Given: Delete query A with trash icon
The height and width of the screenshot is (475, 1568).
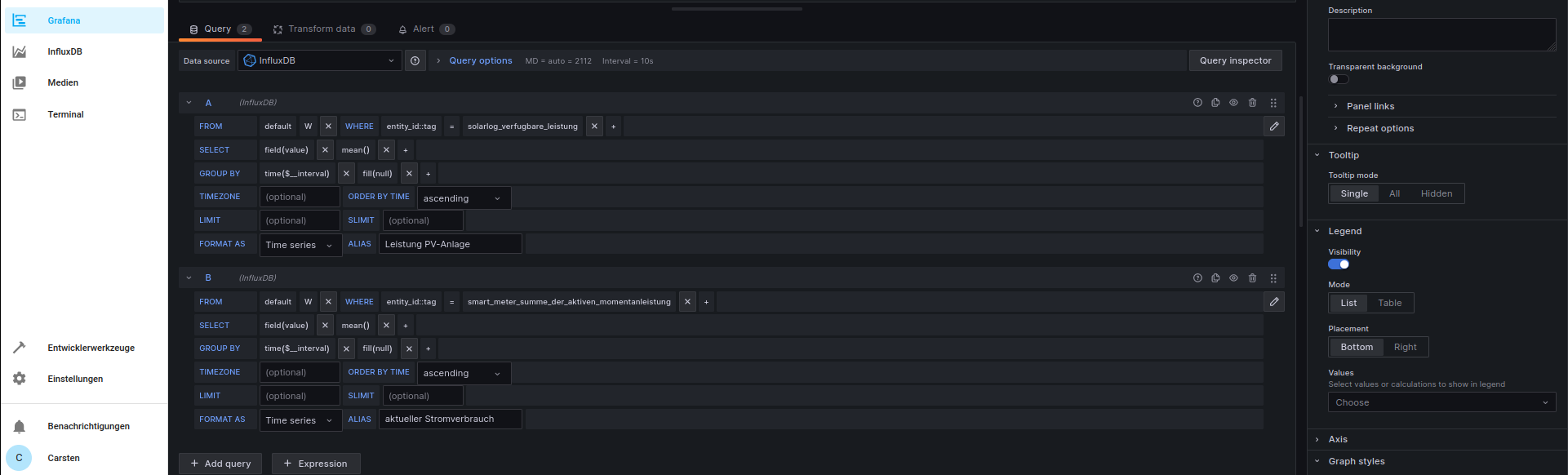Looking at the screenshot, I should coord(1252,103).
